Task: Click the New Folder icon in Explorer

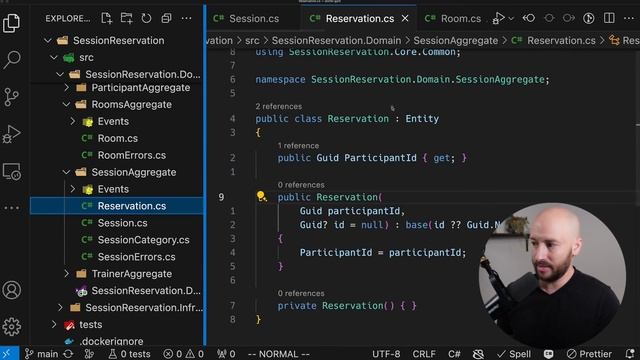Action: point(127,18)
